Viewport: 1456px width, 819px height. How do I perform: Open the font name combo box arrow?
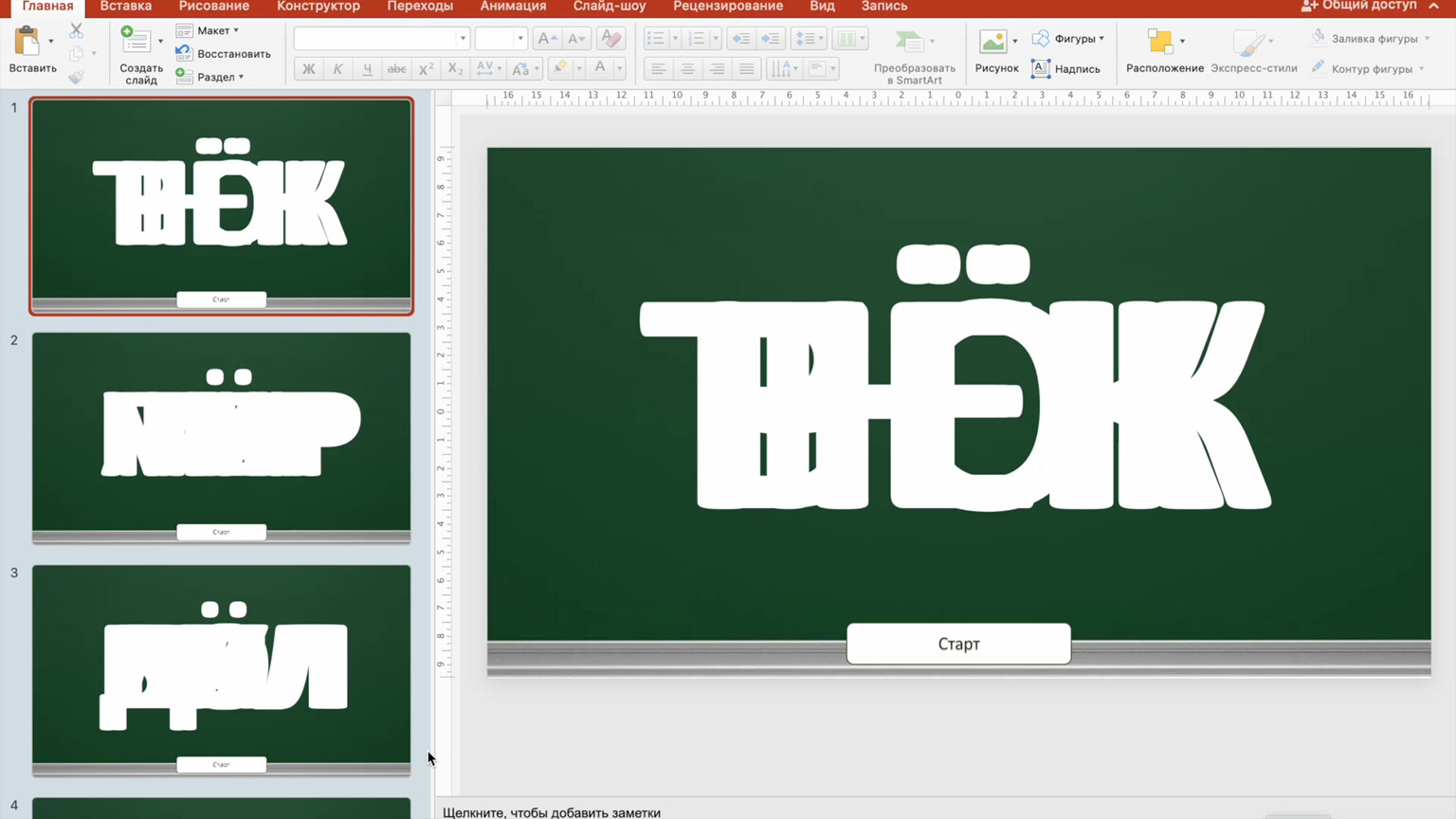pos(463,39)
